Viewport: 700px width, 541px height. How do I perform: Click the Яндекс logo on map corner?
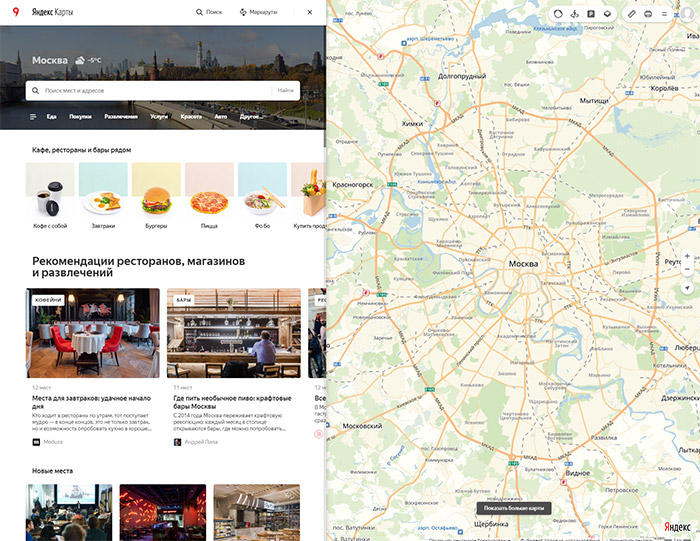coord(677,527)
